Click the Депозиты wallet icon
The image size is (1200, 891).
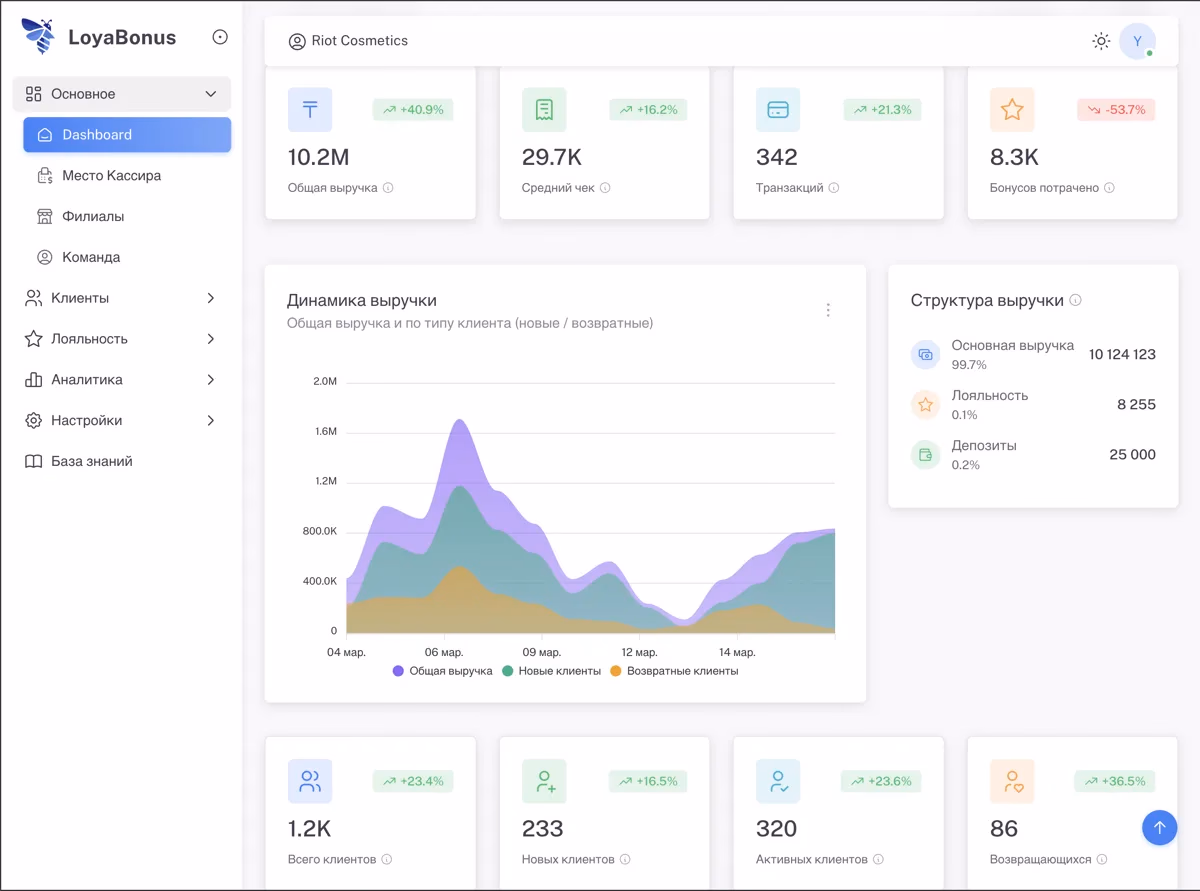926,454
